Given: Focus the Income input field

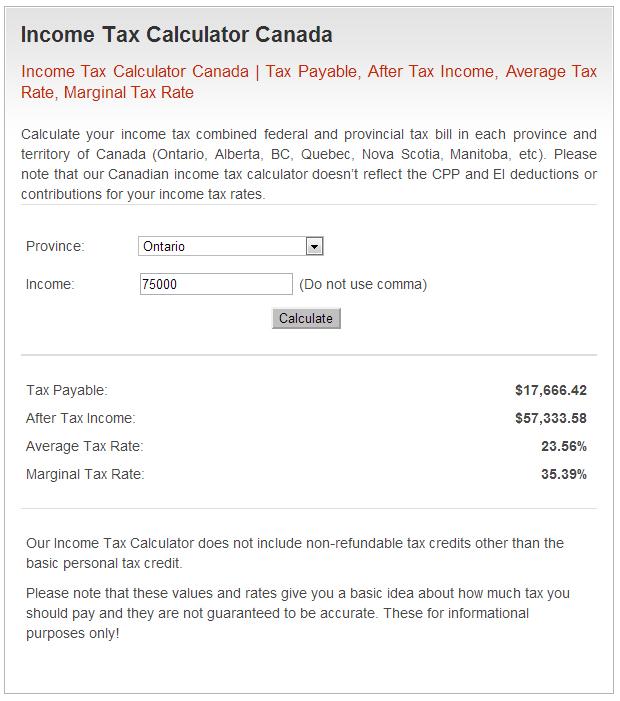Looking at the screenshot, I should point(216,284).
